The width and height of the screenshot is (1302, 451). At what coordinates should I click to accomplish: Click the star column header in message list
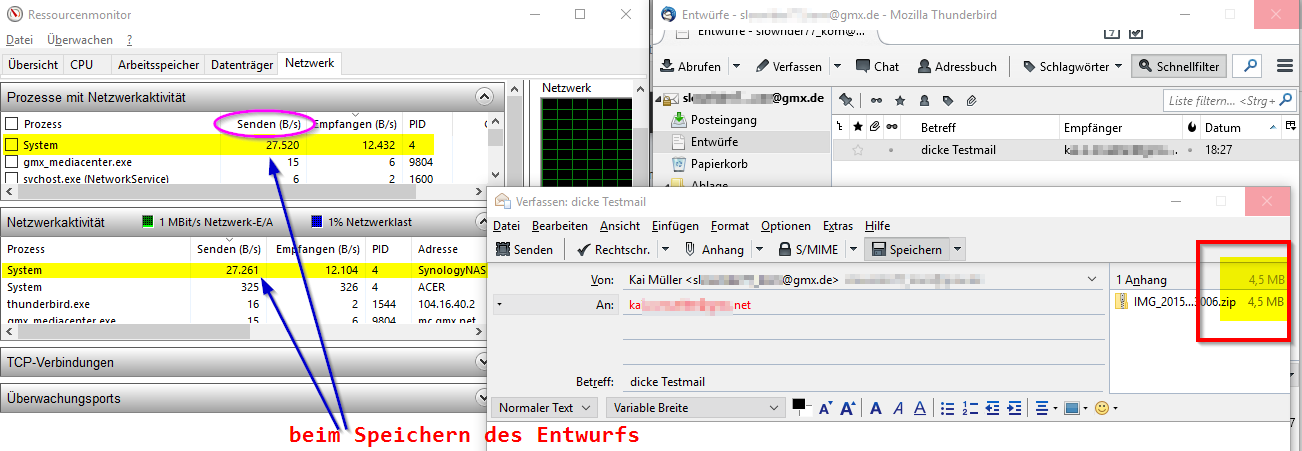pos(857,128)
